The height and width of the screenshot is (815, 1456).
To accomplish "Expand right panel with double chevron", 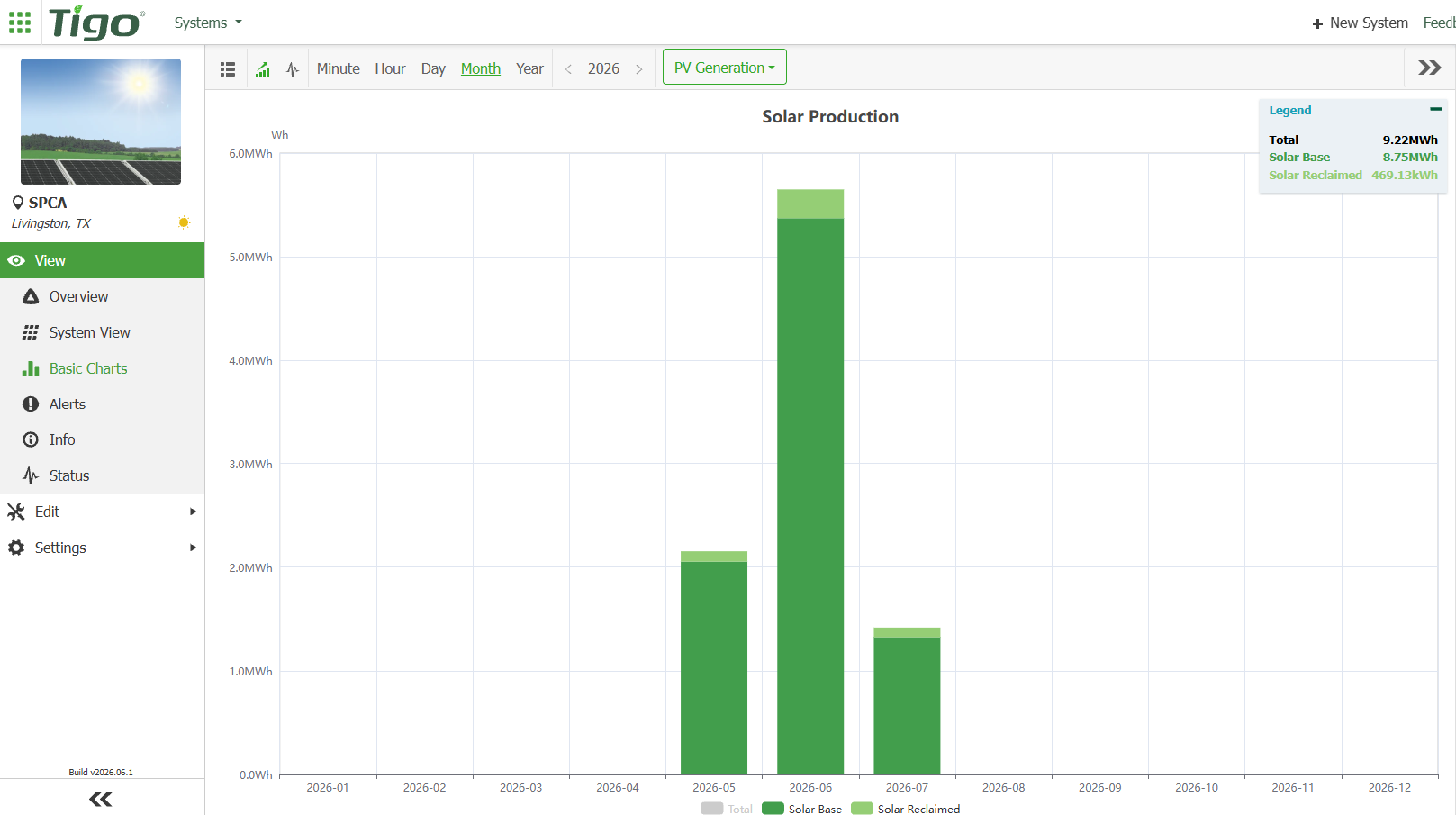I will coord(1430,68).
